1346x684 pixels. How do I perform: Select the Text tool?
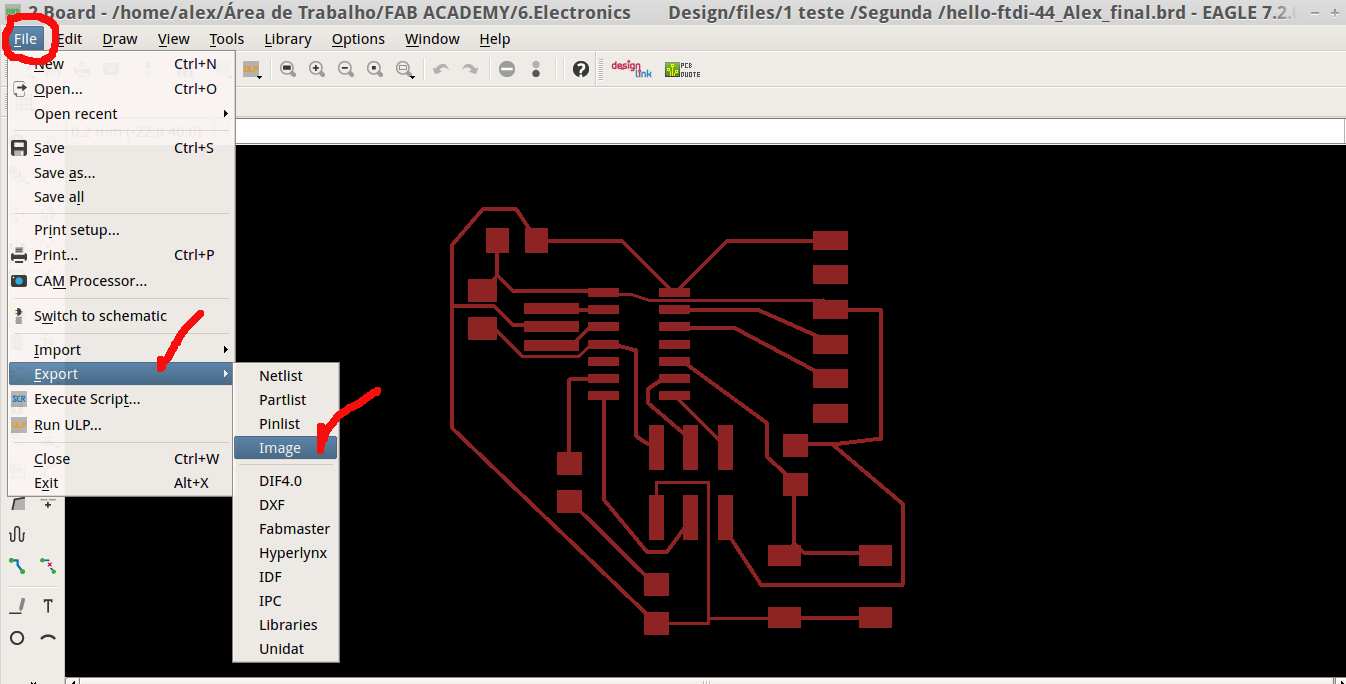(x=48, y=606)
